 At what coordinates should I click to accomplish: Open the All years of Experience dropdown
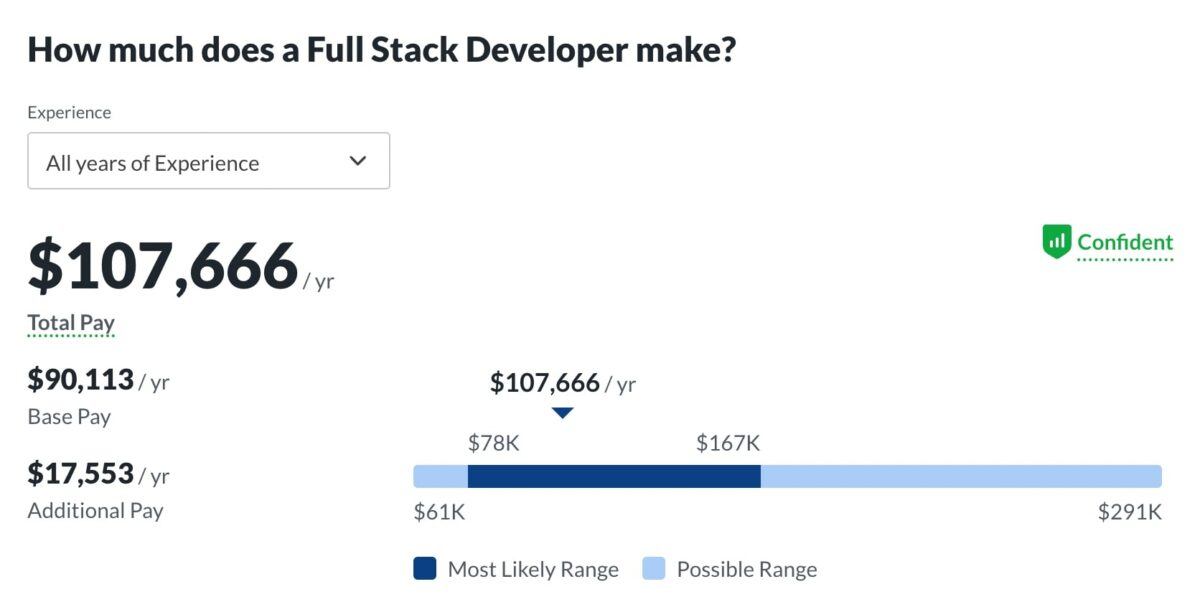208,161
